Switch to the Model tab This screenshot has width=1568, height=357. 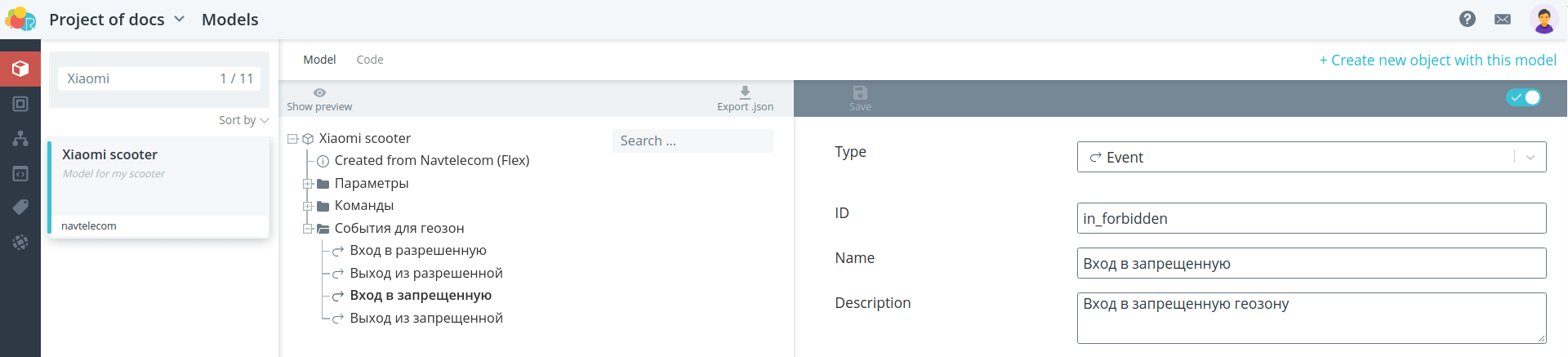coord(319,60)
